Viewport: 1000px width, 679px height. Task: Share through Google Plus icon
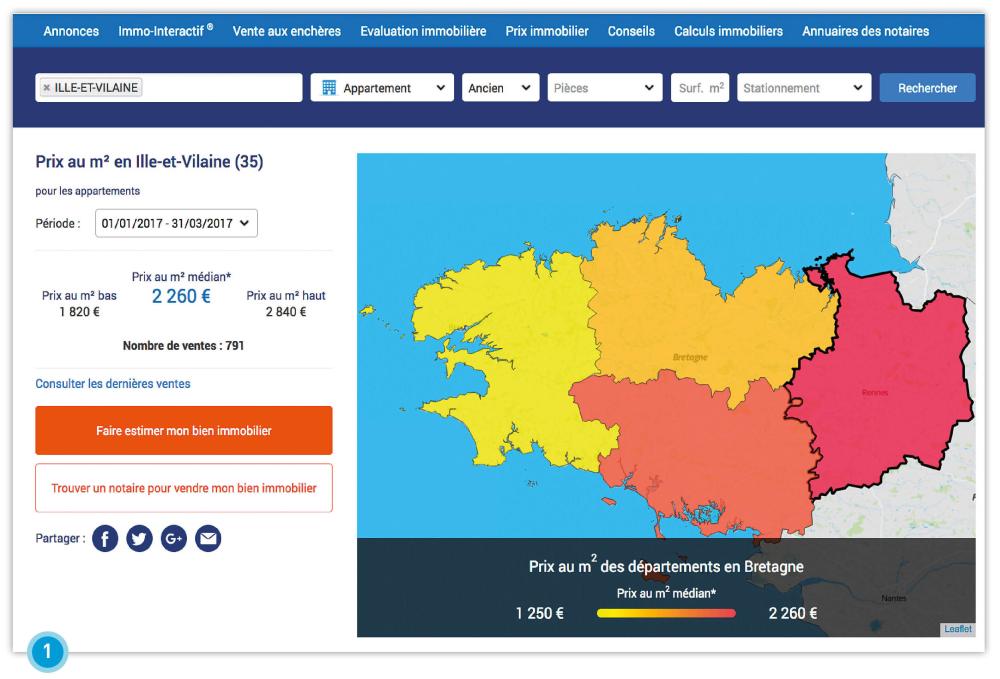tap(174, 539)
